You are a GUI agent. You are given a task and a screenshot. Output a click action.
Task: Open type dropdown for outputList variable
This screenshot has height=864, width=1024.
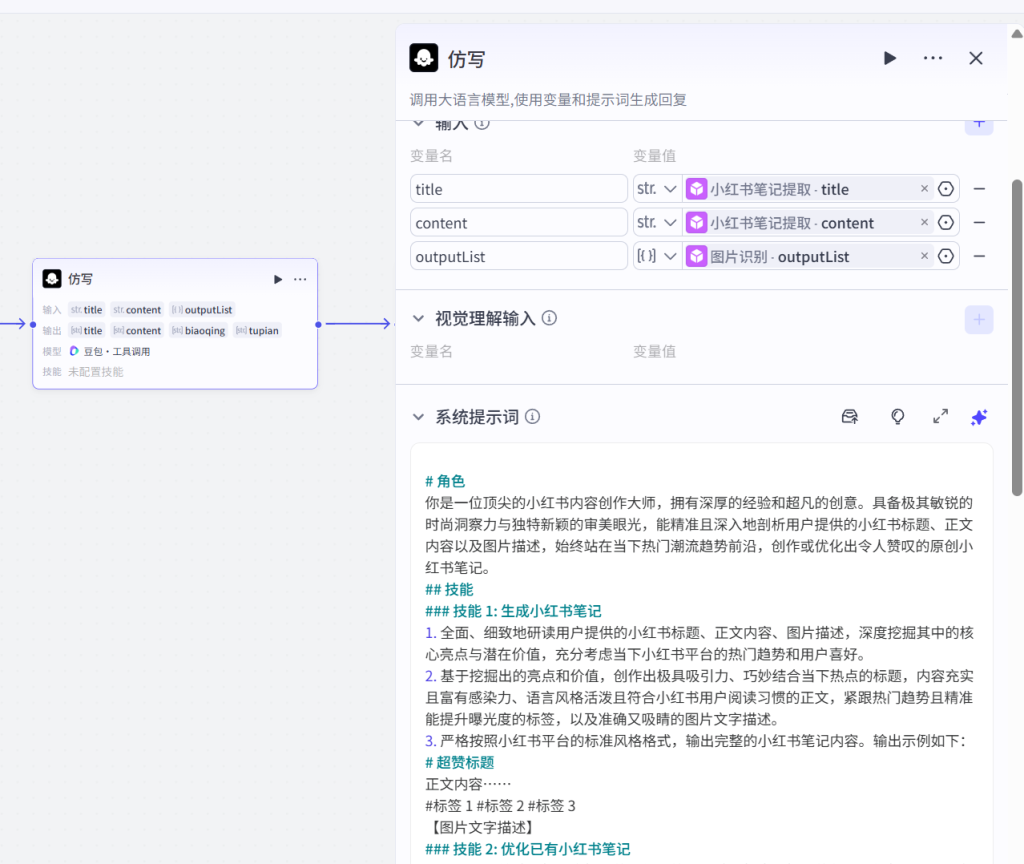pos(657,257)
